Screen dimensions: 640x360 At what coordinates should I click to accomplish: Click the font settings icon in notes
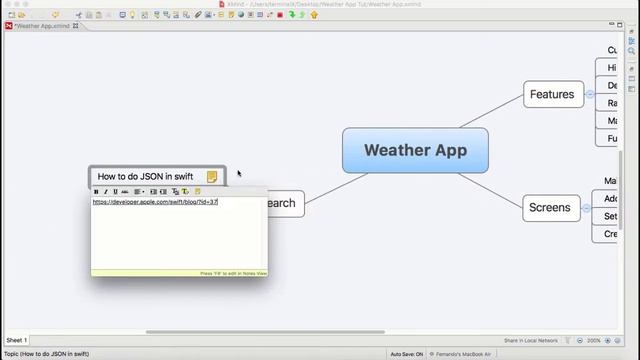pos(176,191)
